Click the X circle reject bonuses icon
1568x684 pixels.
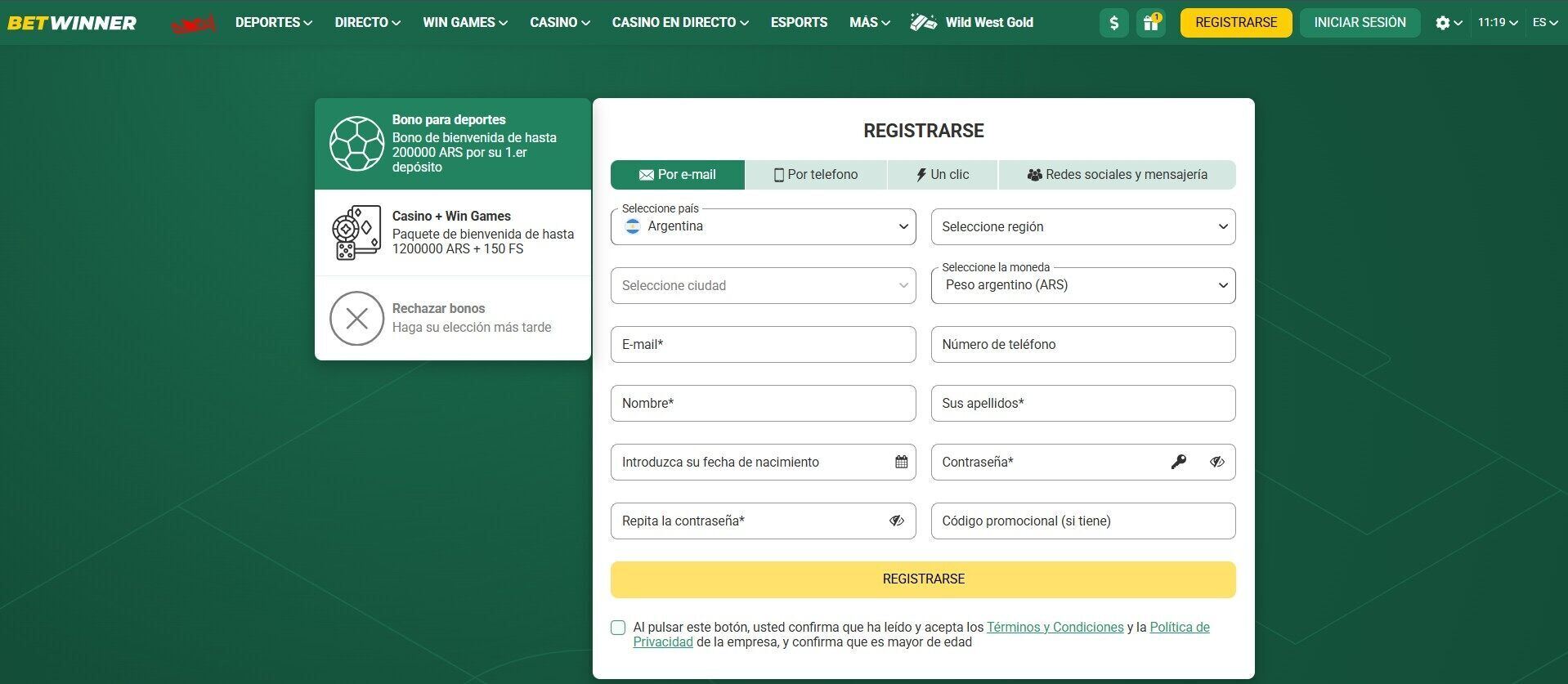pos(356,318)
